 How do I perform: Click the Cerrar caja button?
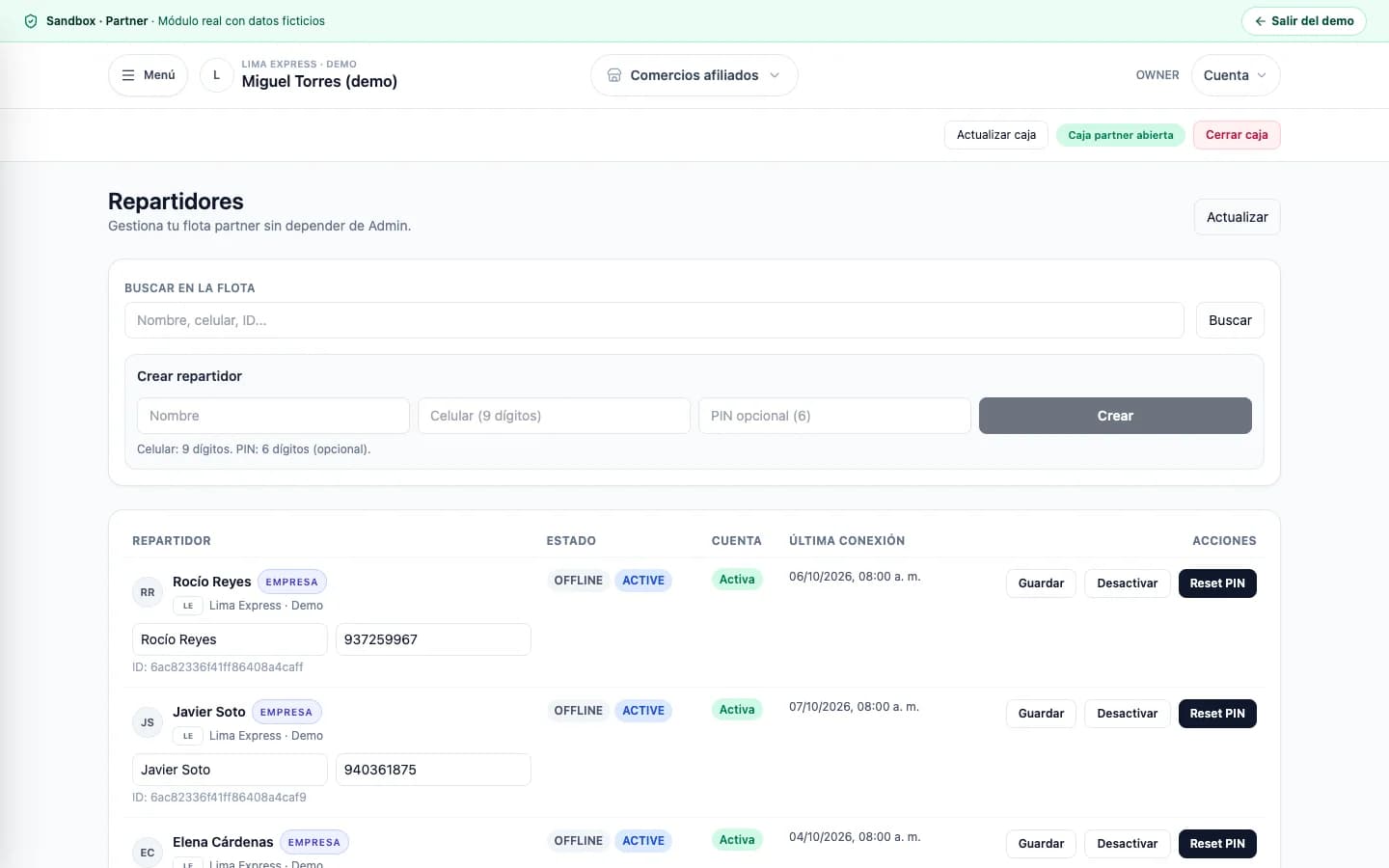1237,135
